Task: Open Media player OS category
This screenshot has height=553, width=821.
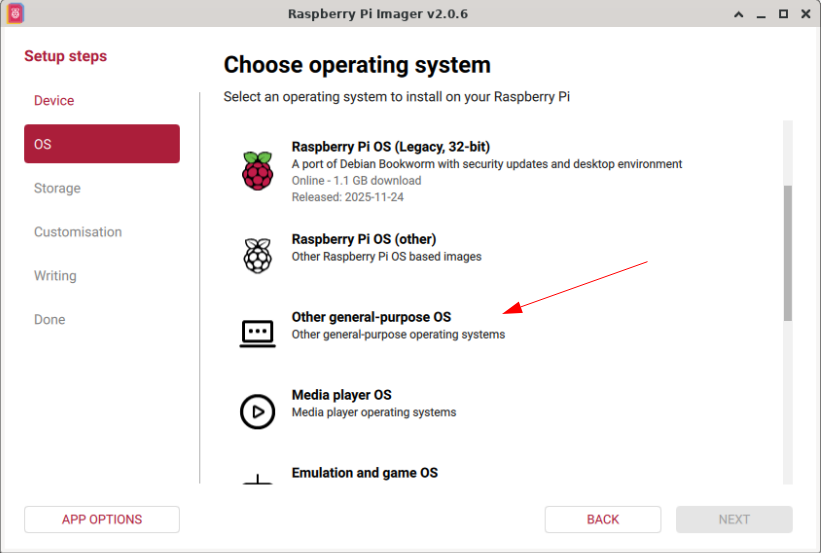Action: point(503,411)
